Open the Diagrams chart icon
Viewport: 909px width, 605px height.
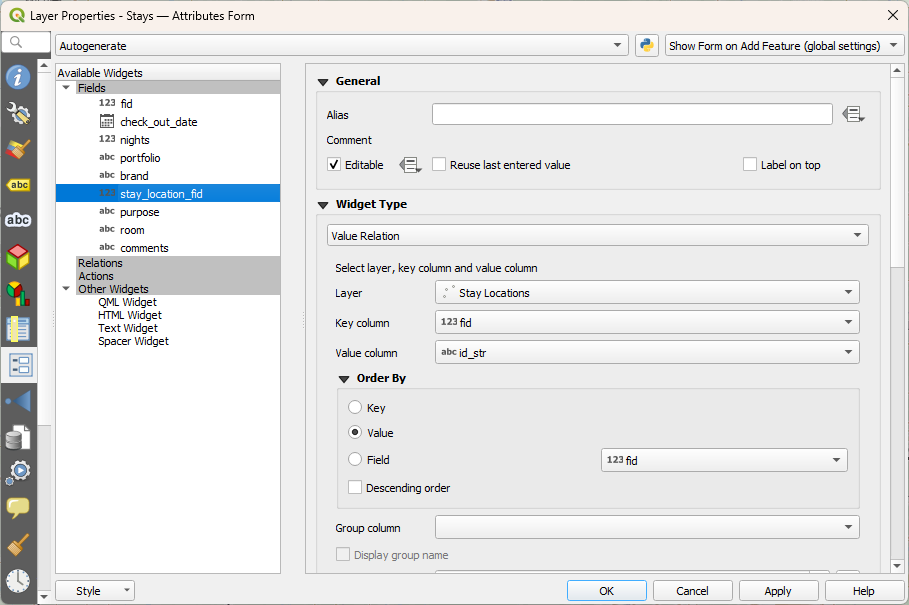click(x=18, y=293)
